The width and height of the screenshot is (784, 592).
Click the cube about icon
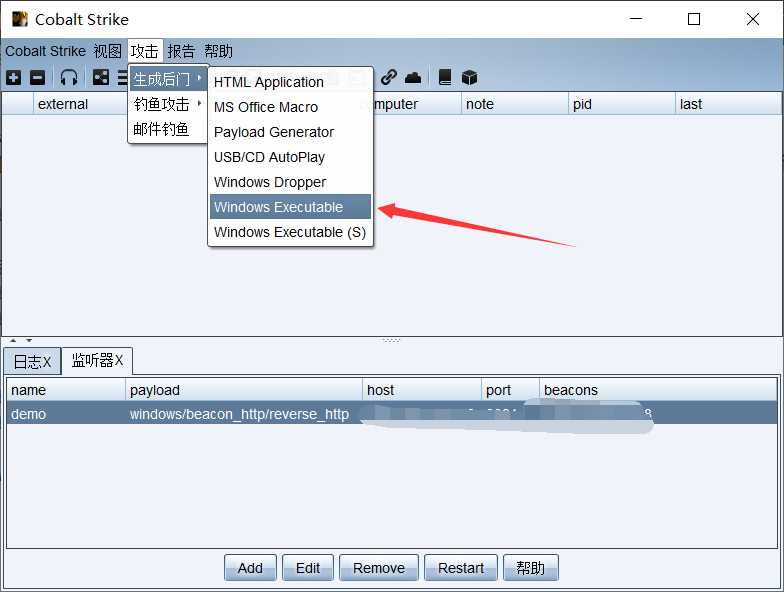(x=469, y=78)
